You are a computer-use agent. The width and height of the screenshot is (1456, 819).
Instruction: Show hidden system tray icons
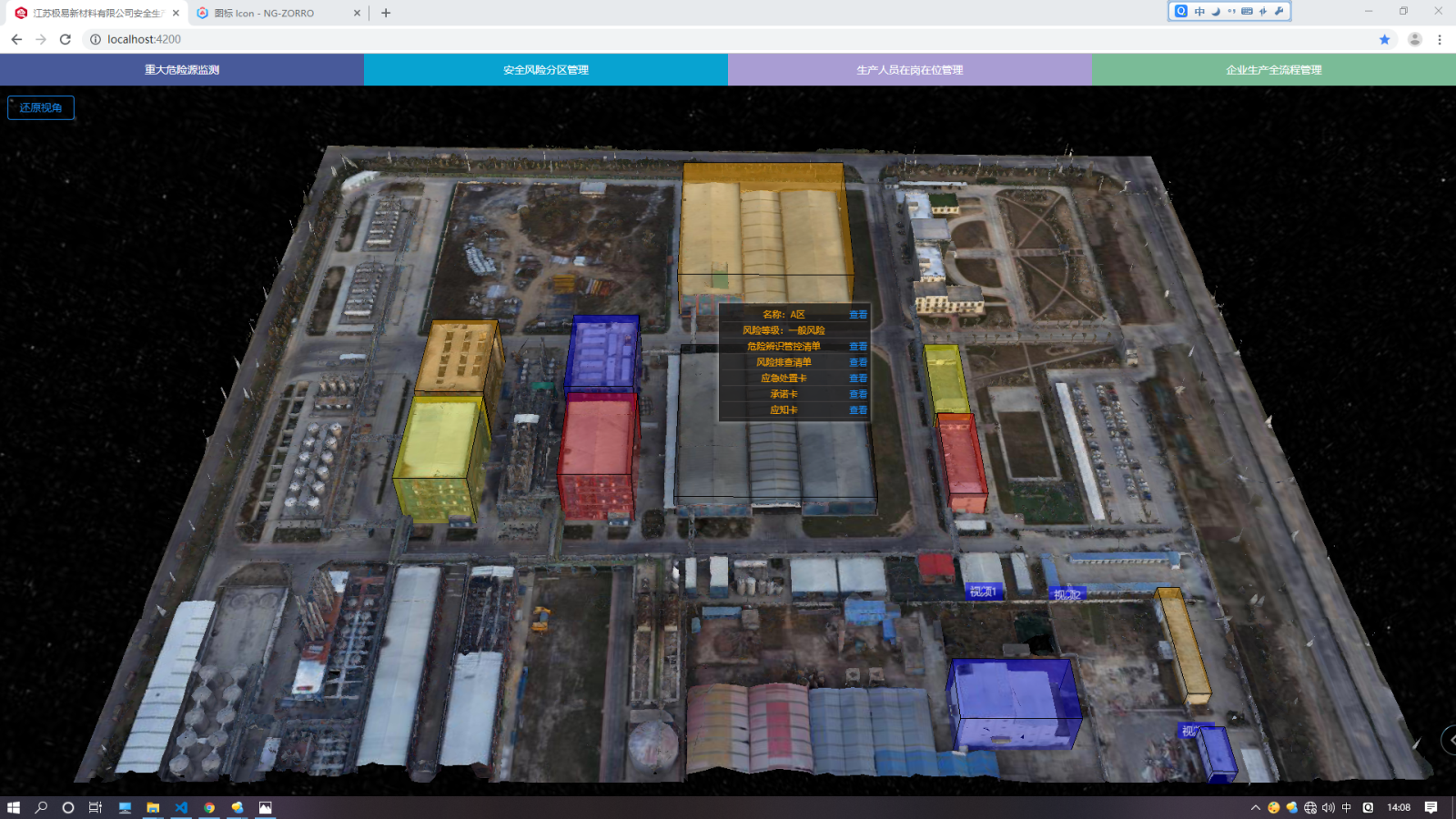point(1255,807)
